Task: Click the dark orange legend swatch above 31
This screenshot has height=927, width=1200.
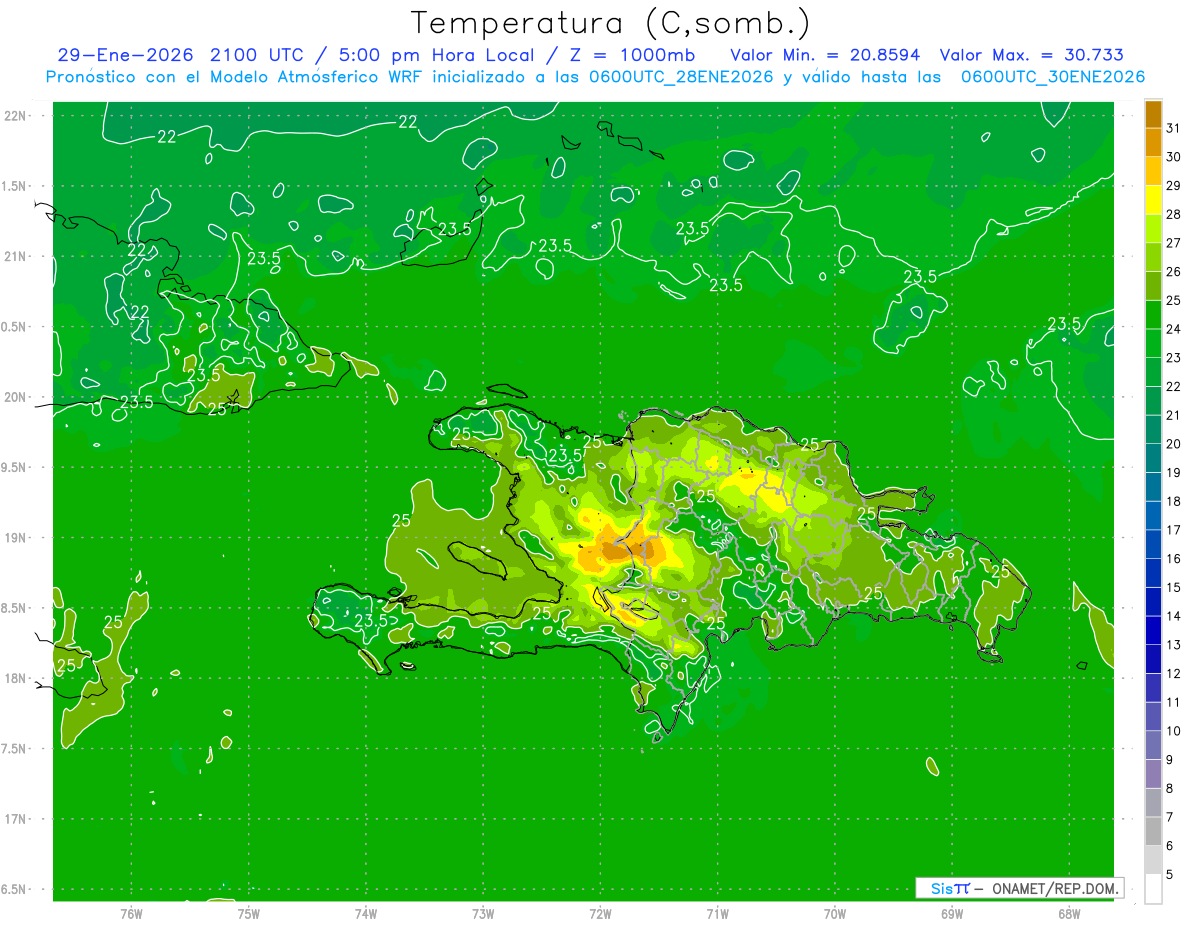Action: click(1153, 114)
